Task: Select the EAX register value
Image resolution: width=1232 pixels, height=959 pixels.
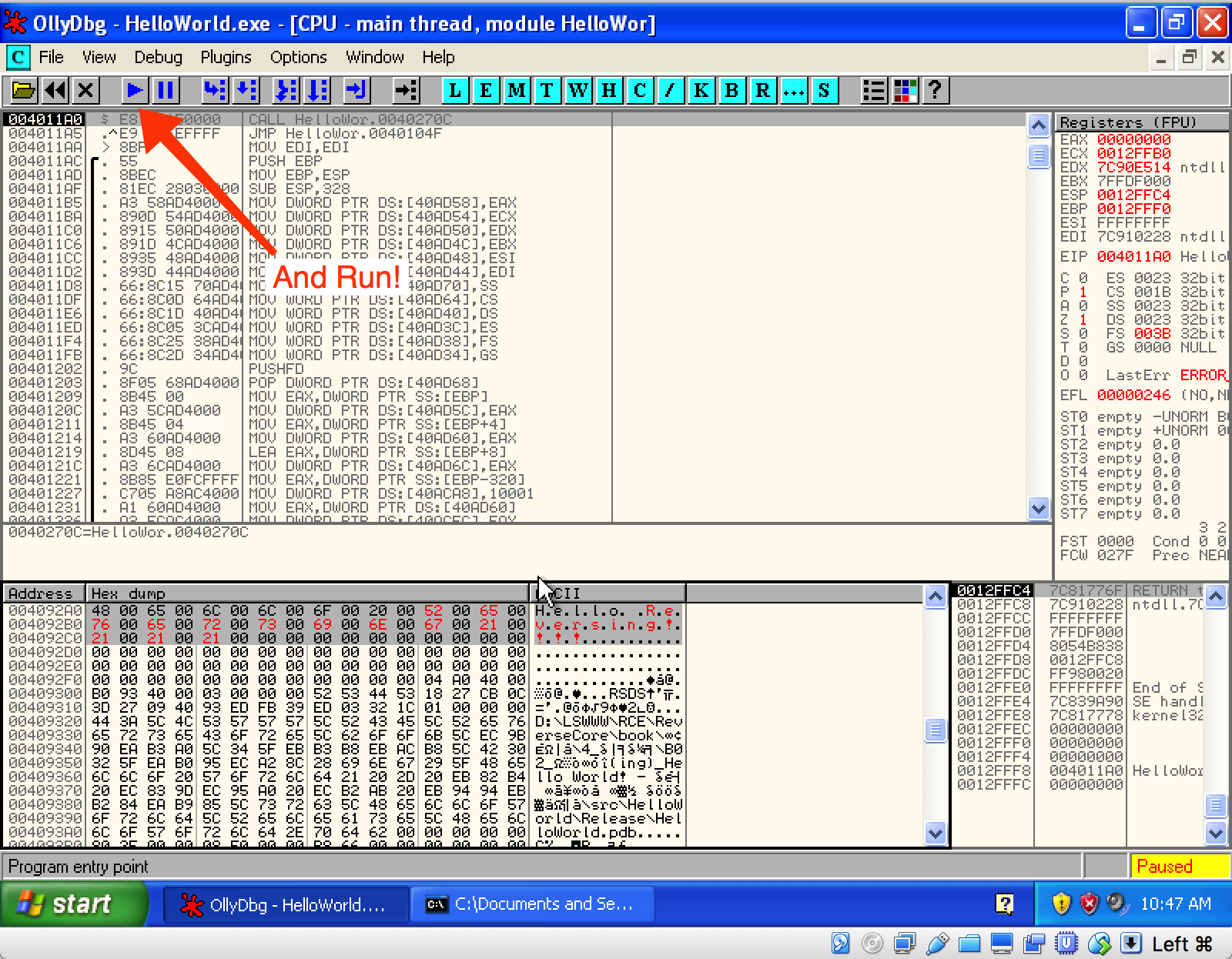Action: [x=1133, y=139]
